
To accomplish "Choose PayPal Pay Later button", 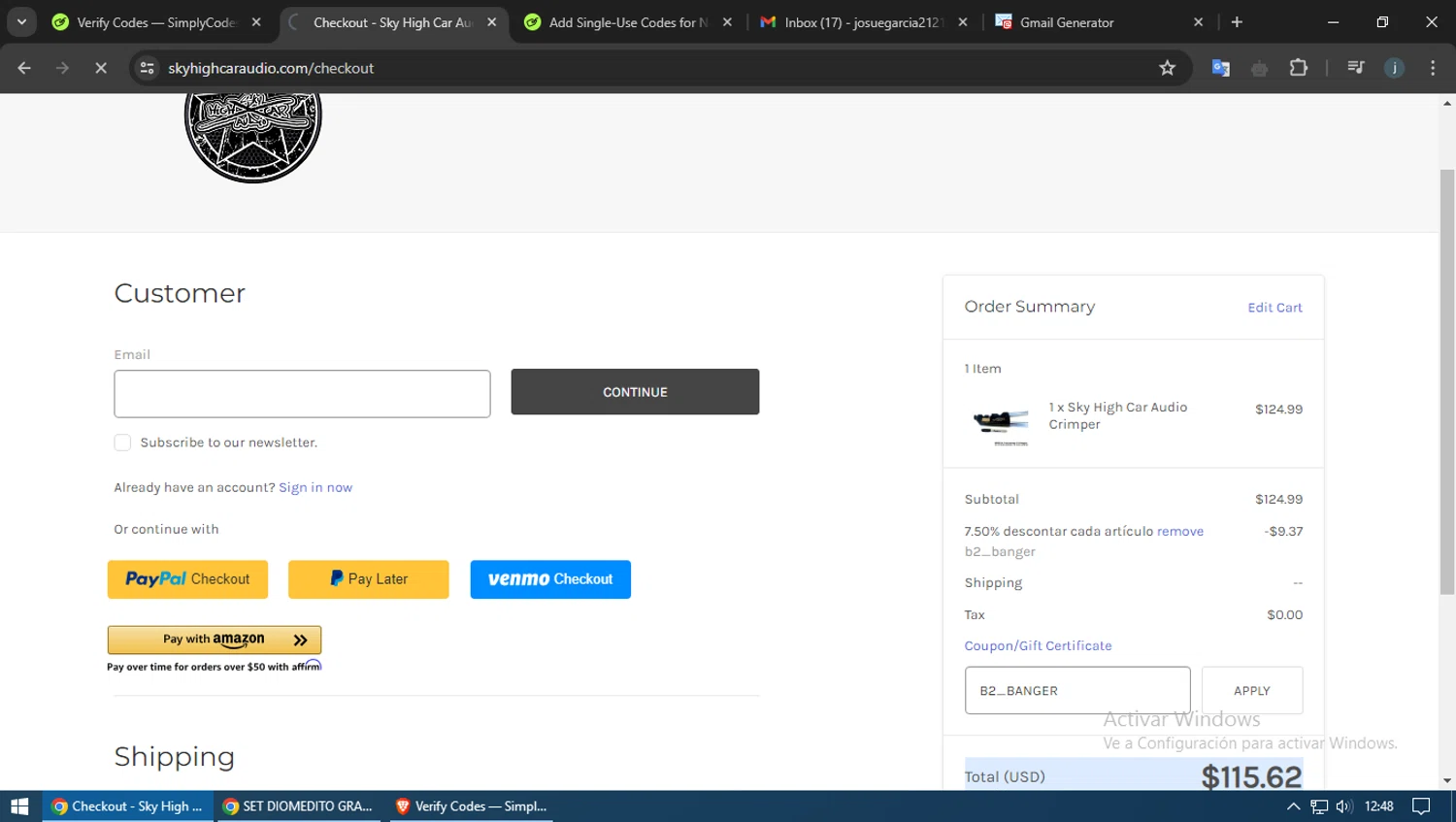I will pyautogui.click(x=369, y=579).
